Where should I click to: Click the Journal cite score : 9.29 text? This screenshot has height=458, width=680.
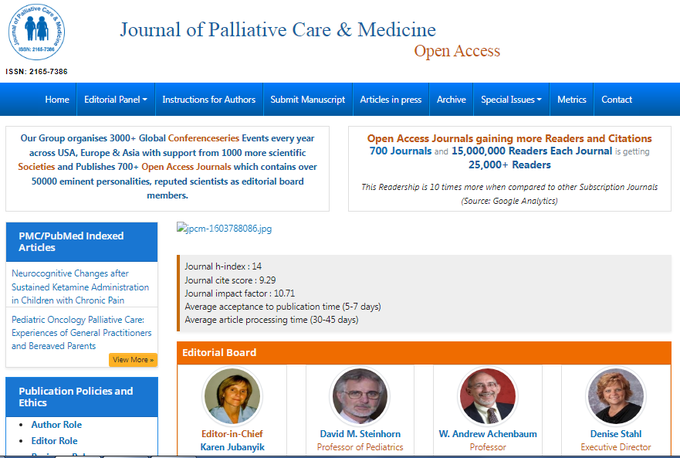click(x=230, y=280)
